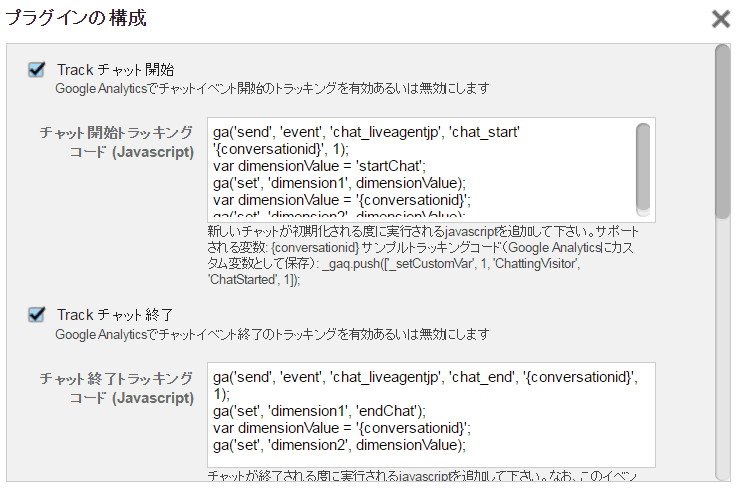Place cursor on the 'chat_end' ga send line
736x490 pixels.
425,385
